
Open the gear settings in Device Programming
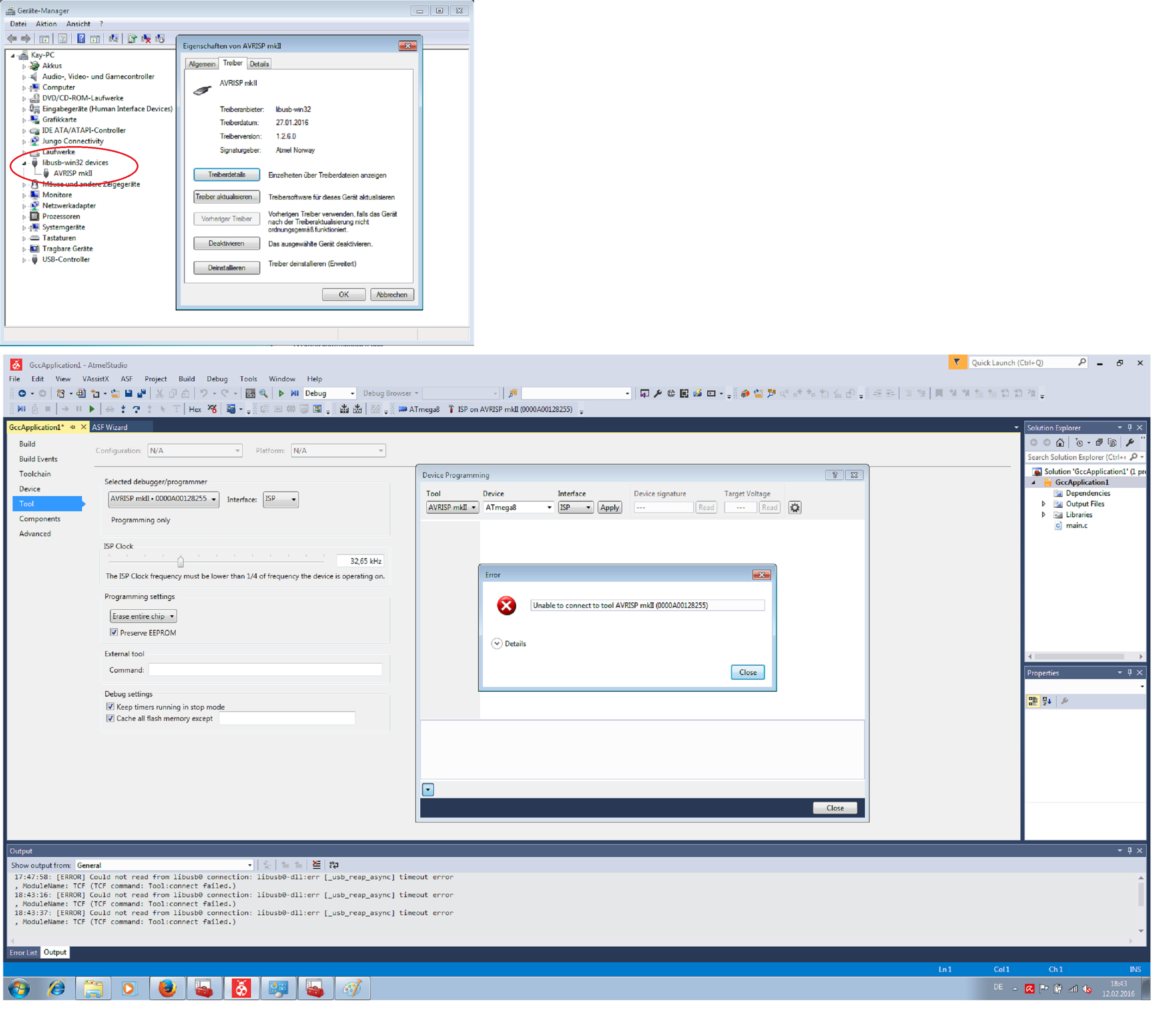click(795, 508)
